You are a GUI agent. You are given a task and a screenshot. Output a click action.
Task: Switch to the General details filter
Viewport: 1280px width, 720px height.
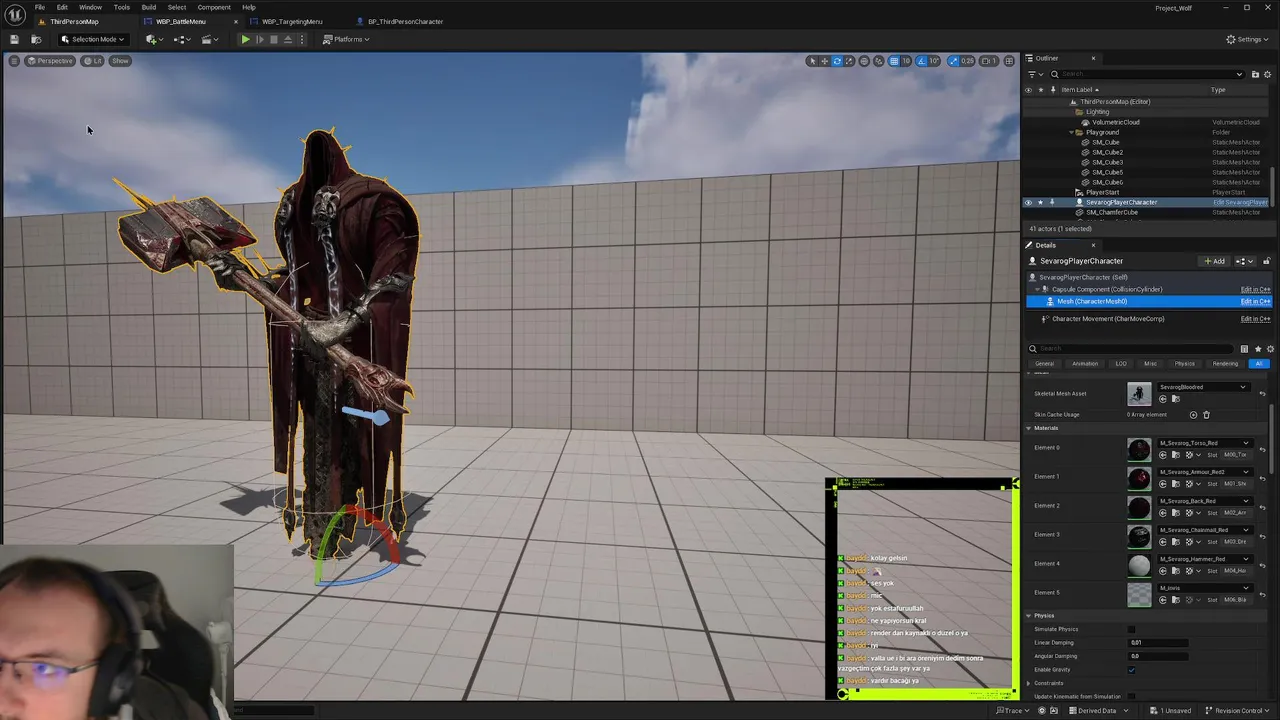tap(1044, 364)
